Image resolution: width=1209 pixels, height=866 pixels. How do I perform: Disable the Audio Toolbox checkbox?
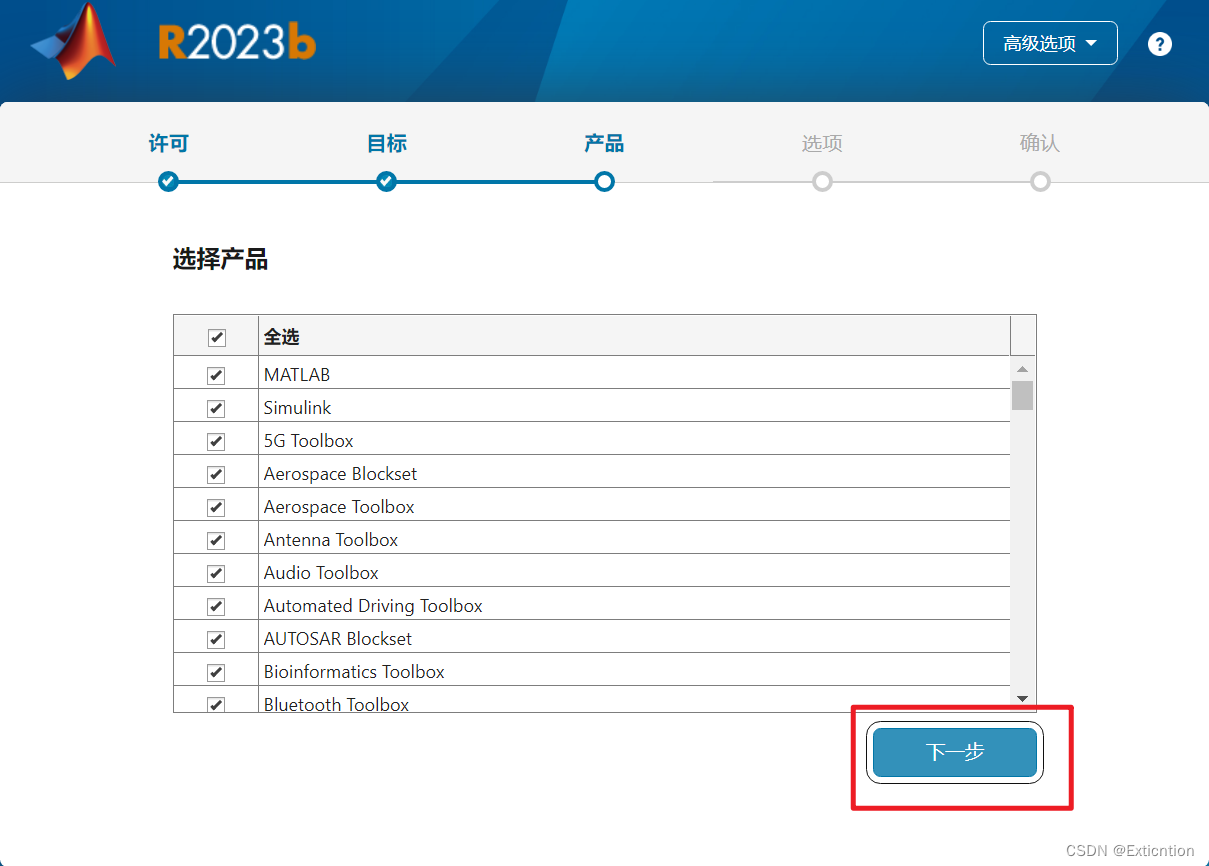pos(216,573)
